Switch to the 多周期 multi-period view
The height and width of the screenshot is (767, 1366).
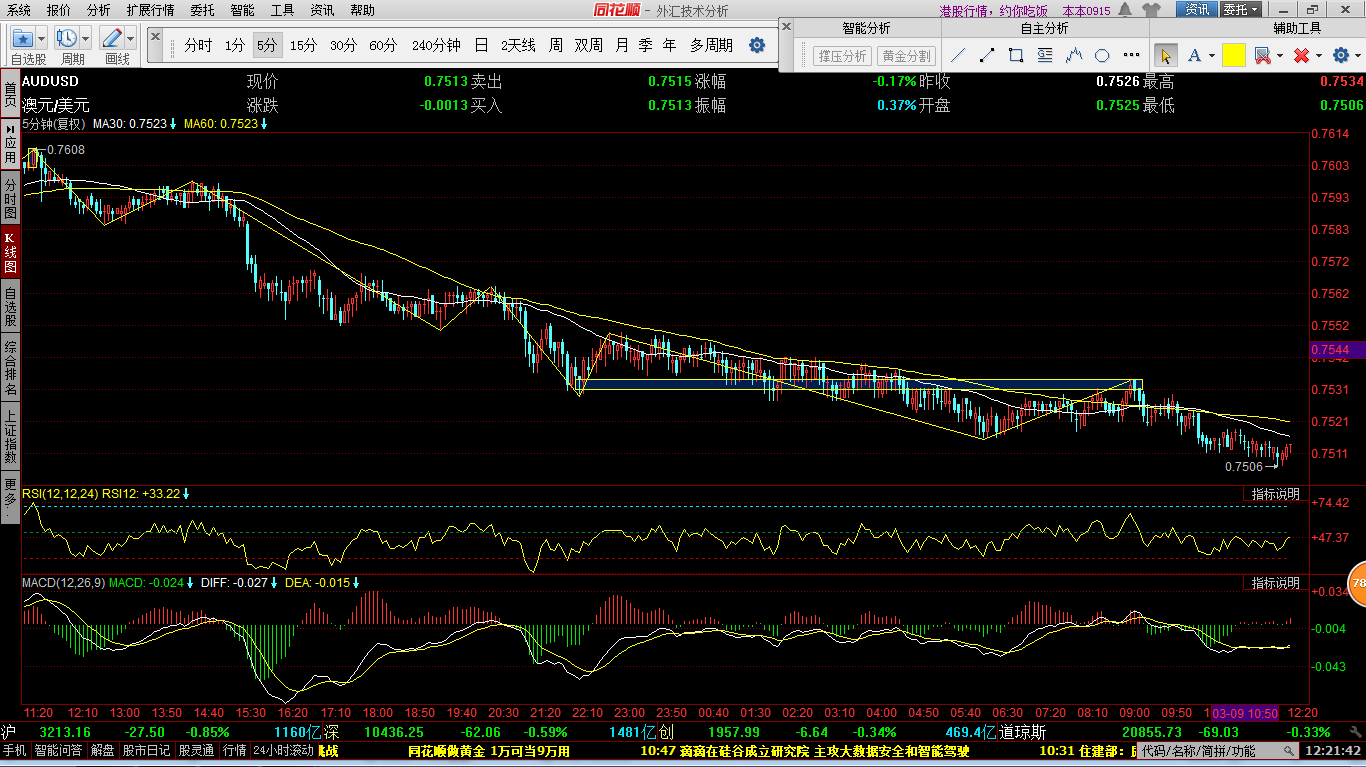[x=711, y=45]
